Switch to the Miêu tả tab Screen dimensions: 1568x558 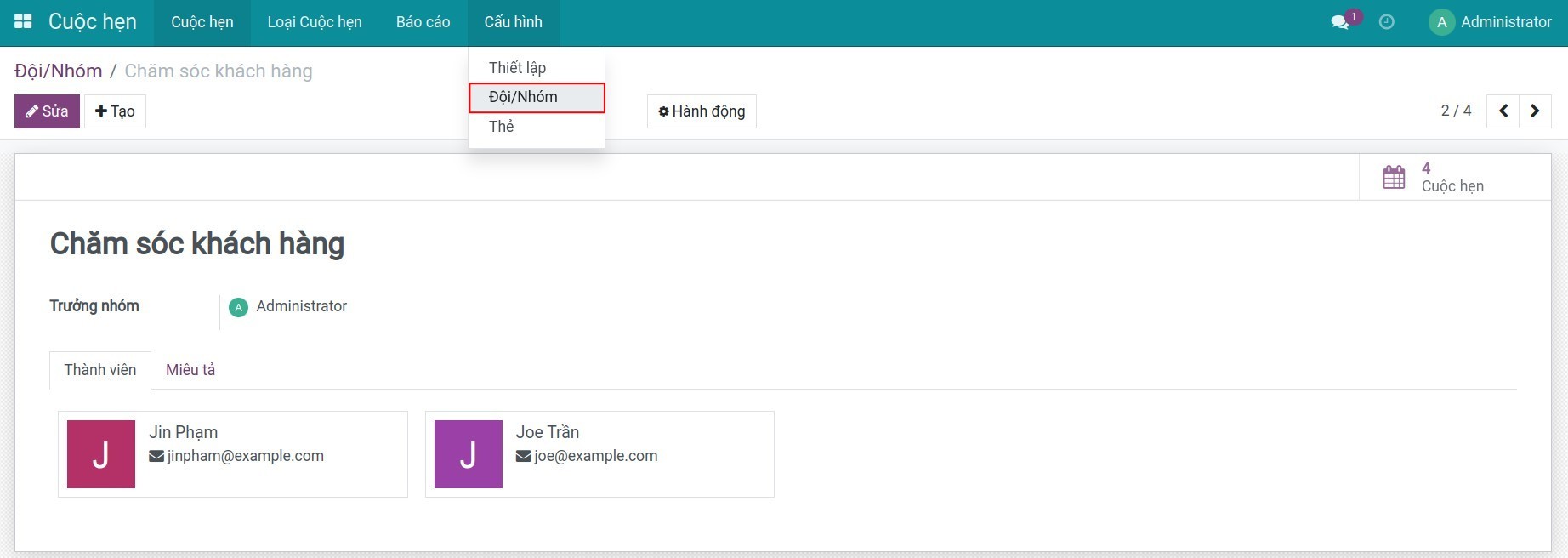click(190, 370)
